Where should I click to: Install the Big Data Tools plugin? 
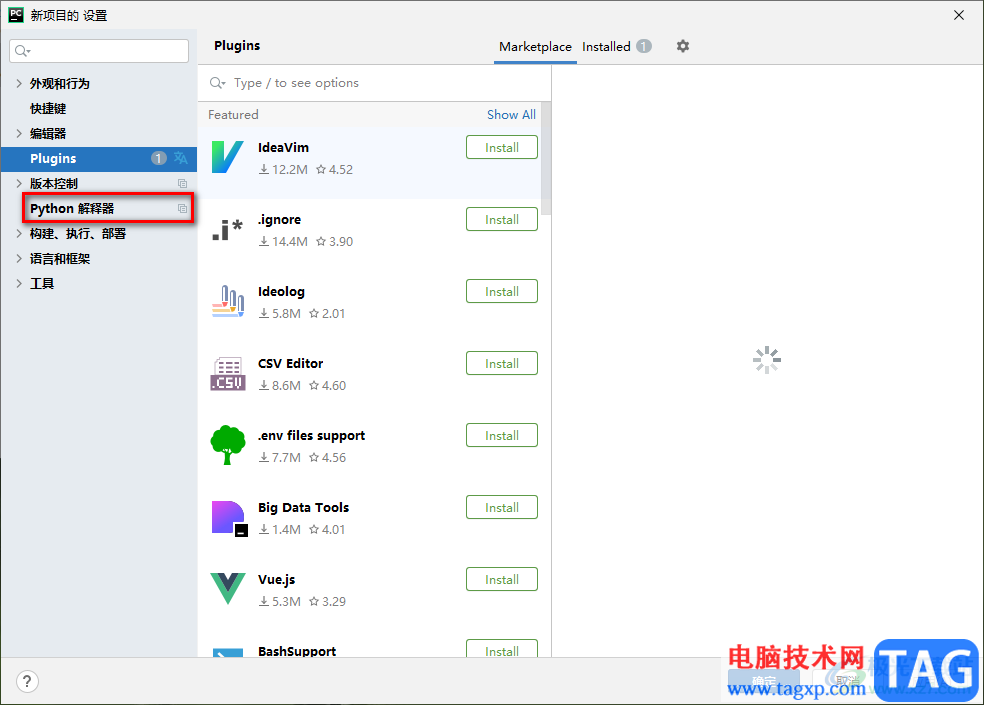(x=501, y=507)
